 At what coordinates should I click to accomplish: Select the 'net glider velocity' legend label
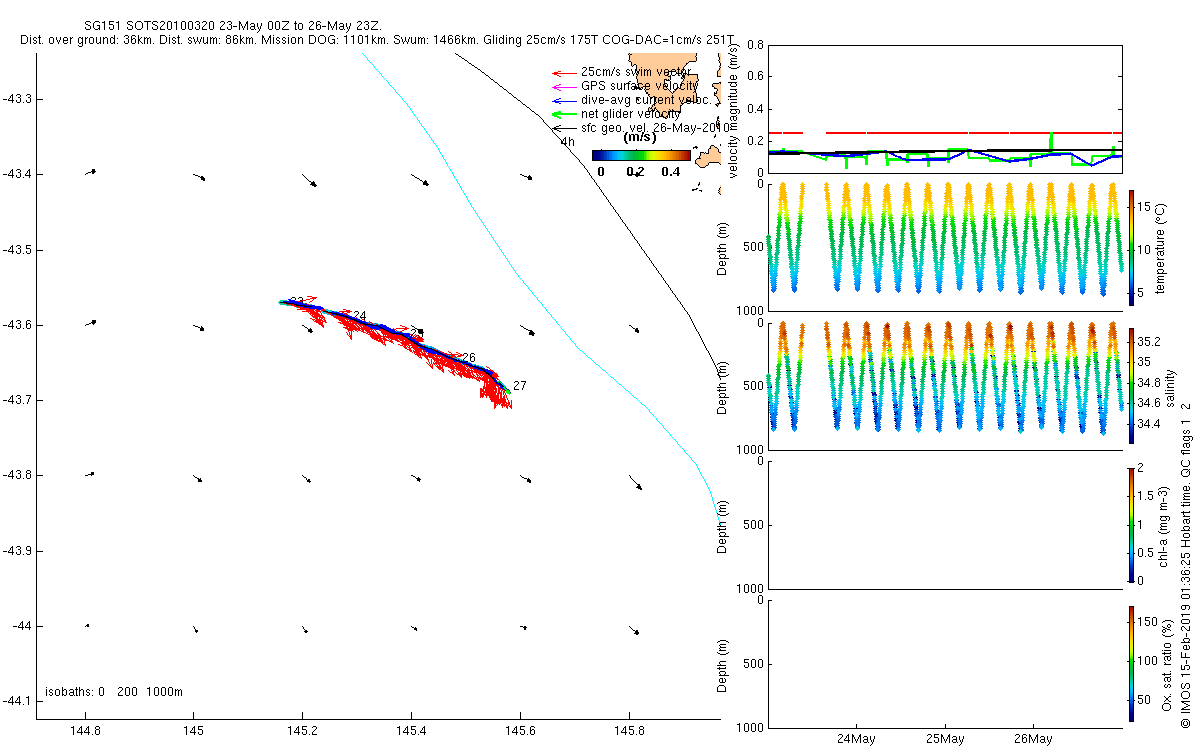click(633, 114)
